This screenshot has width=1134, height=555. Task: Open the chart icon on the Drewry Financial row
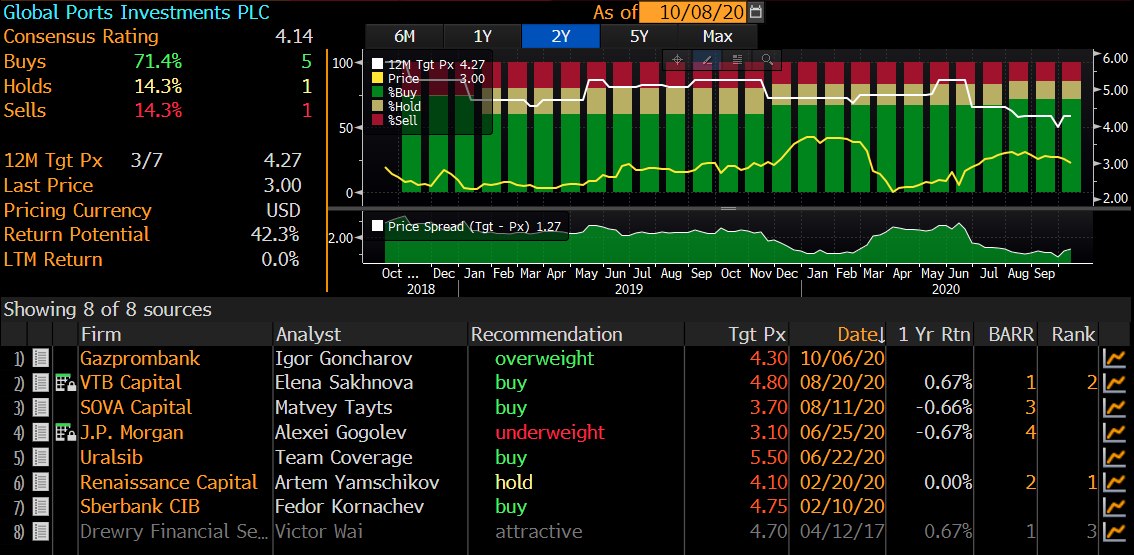(1114, 532)
